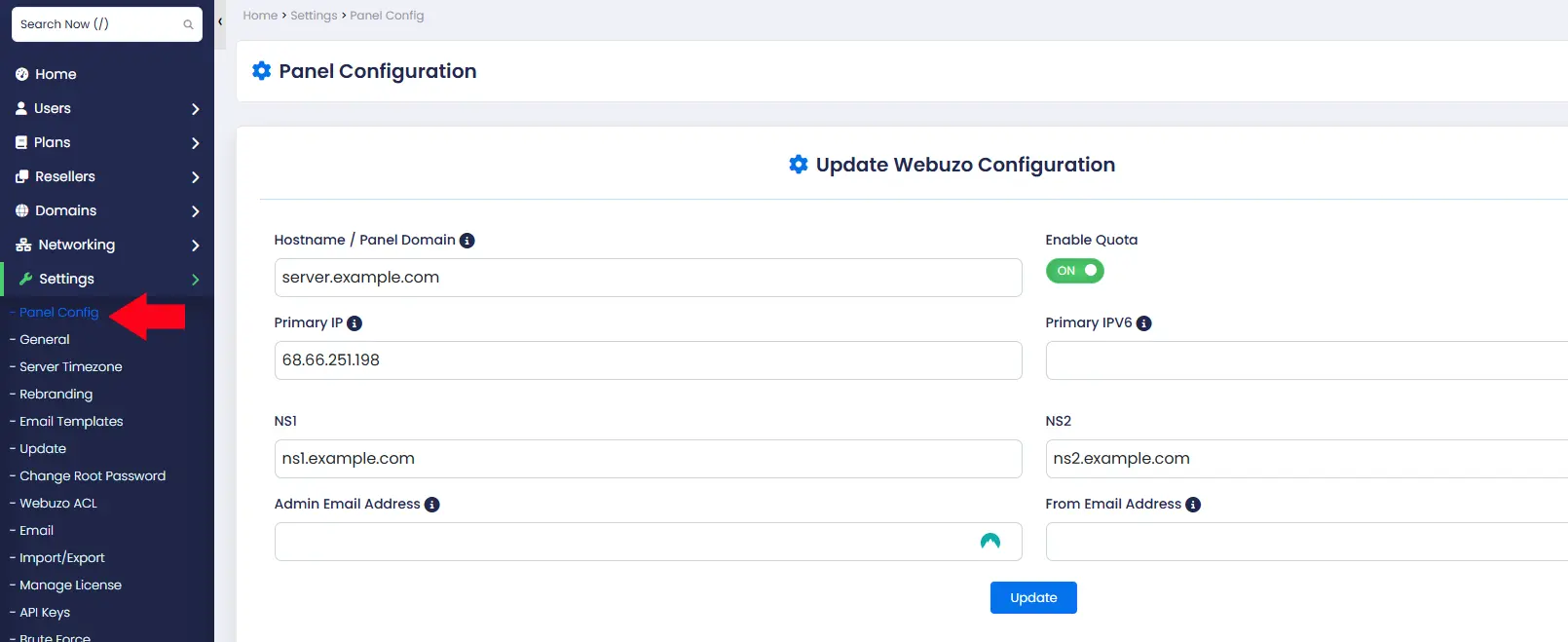Click the Home dashboard icon
This screenshot has height=642, width=1568.
pos(21,74)
